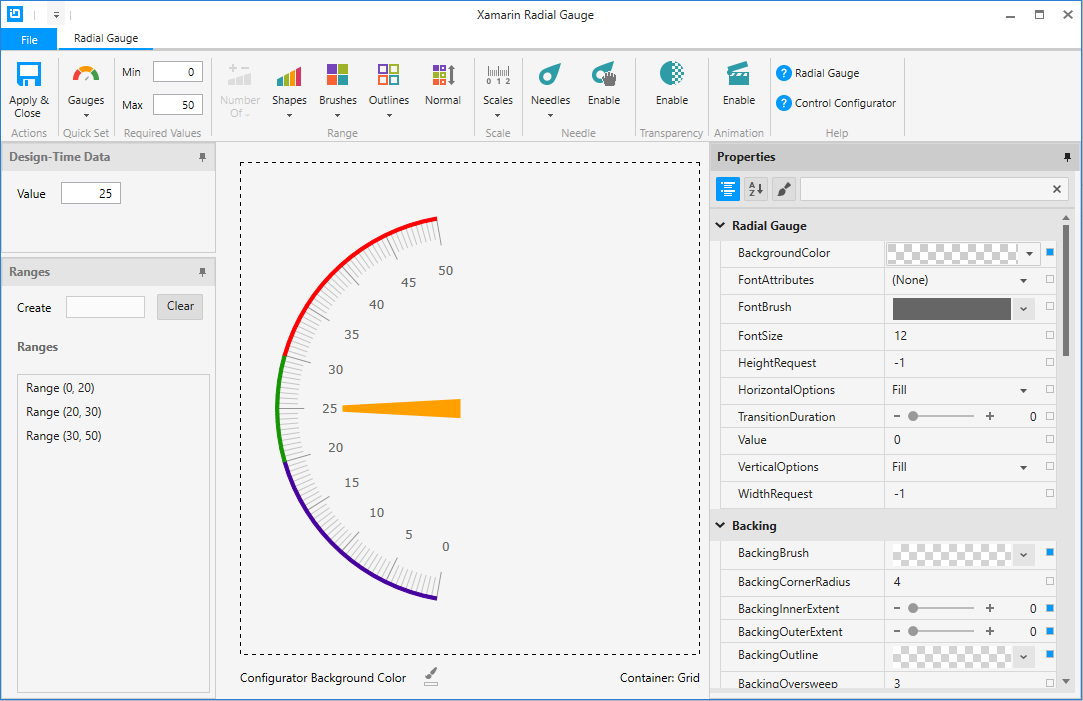Toggle the BackgroundColor property marker
Viewport: 1083px width, 701px height.
(x=1050, y=253)
